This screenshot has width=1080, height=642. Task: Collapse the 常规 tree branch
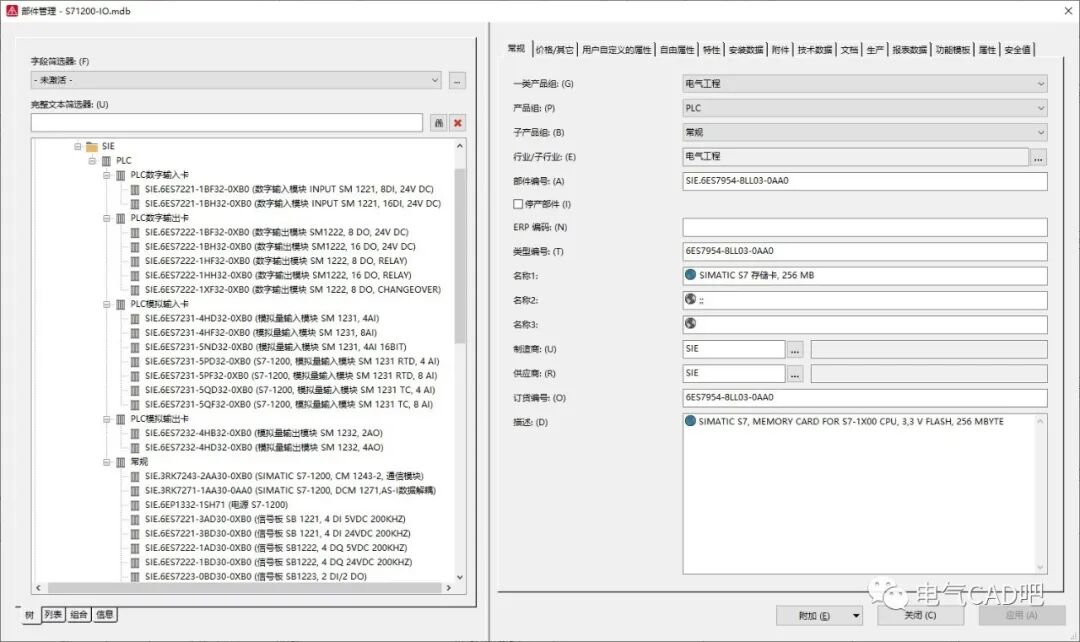point(106,461)
